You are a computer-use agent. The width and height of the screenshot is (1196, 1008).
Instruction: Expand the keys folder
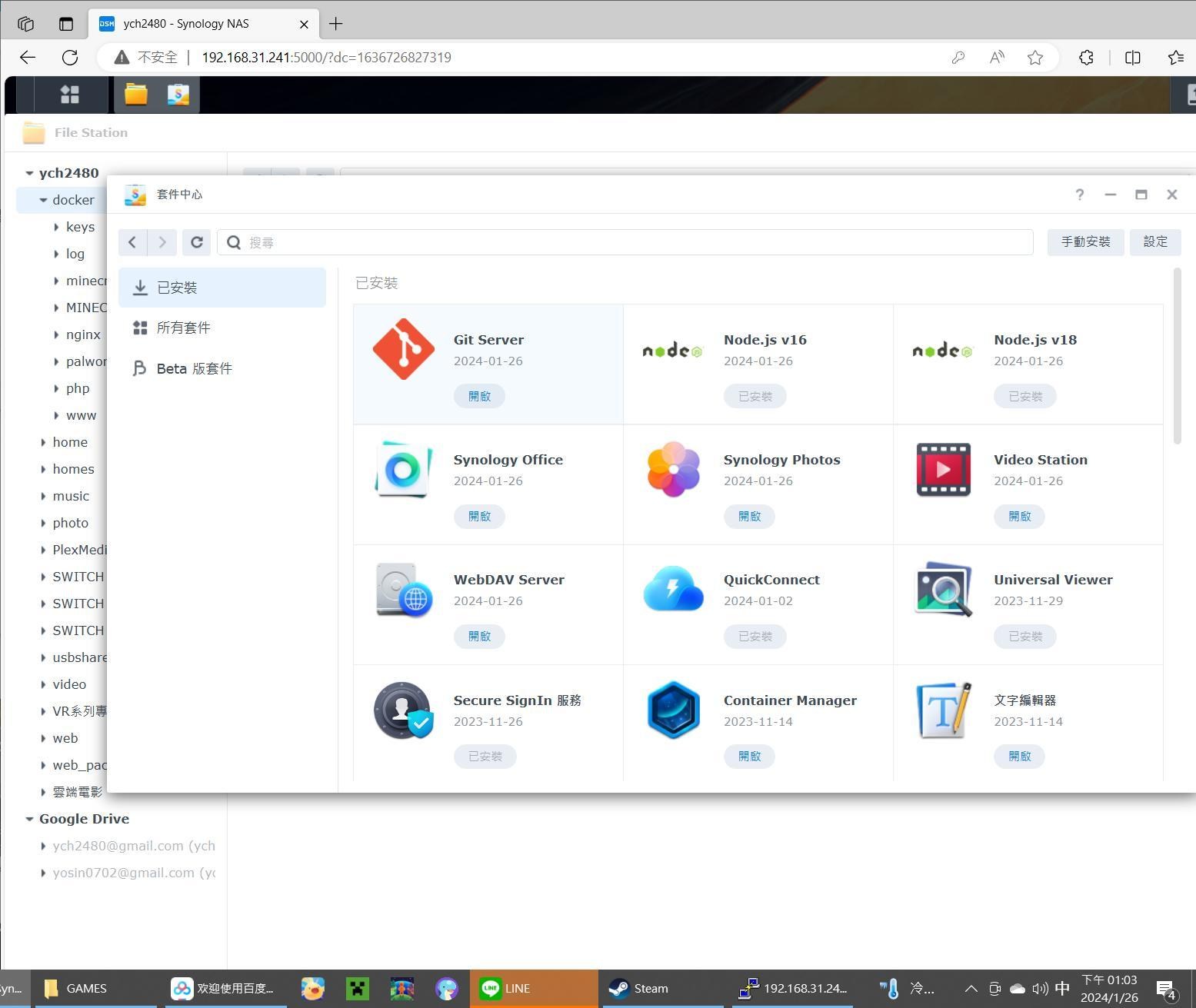(56, 227)
